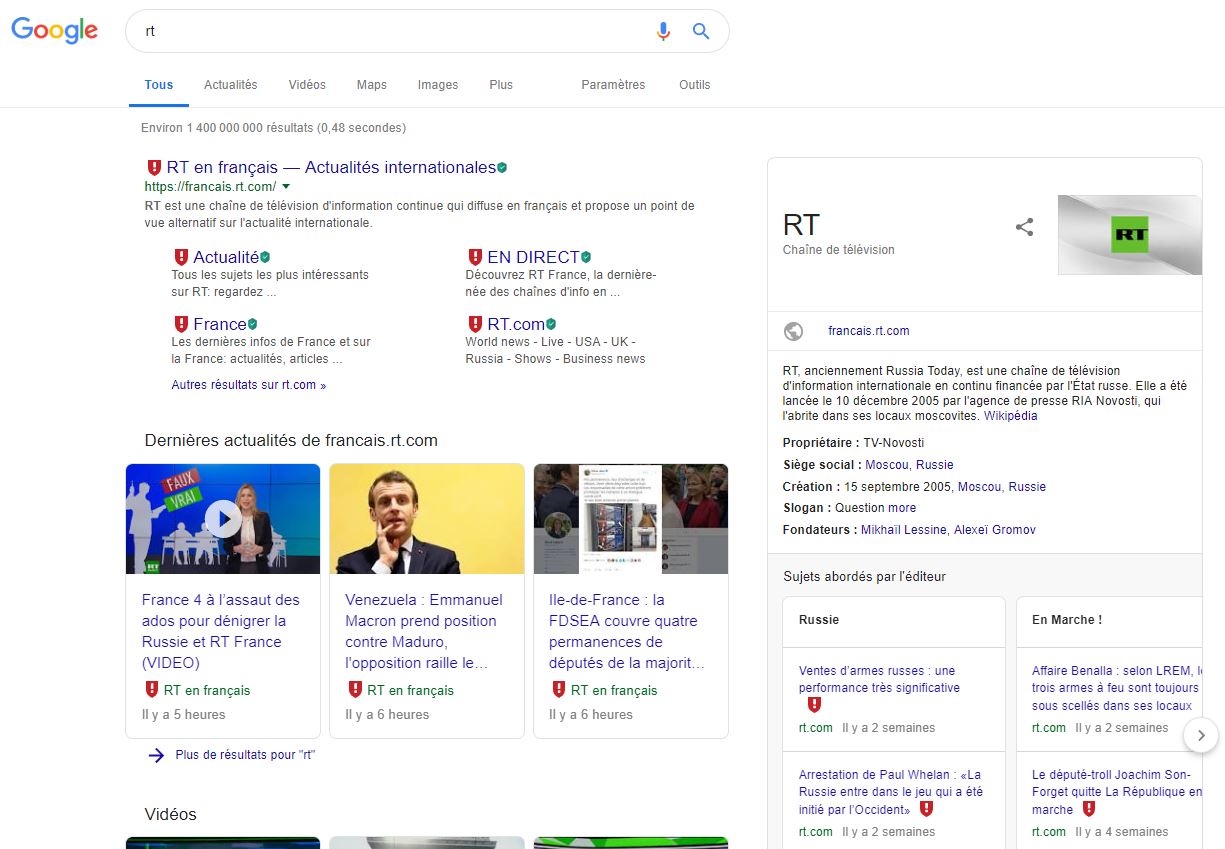Screen dimensions: 1225x849
Task: Select the Tous tab
Action: coord(159,85)
